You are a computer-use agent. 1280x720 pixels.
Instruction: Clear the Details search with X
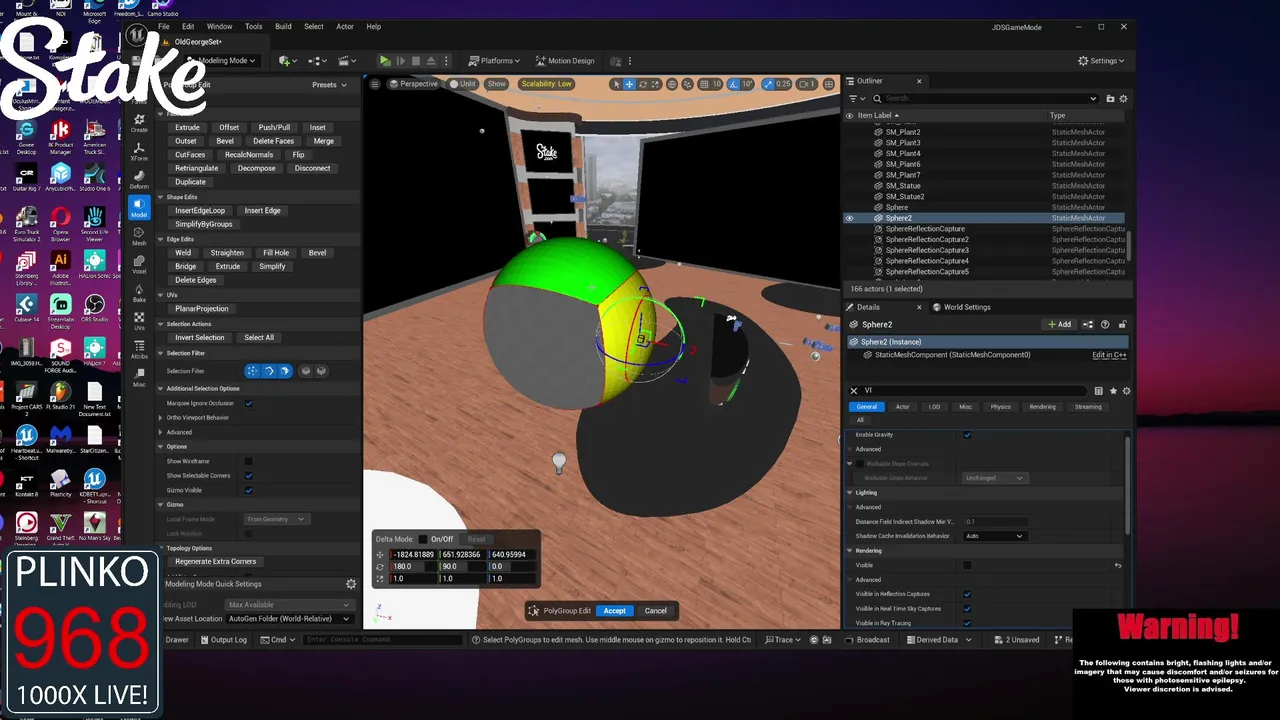point(853,391)
